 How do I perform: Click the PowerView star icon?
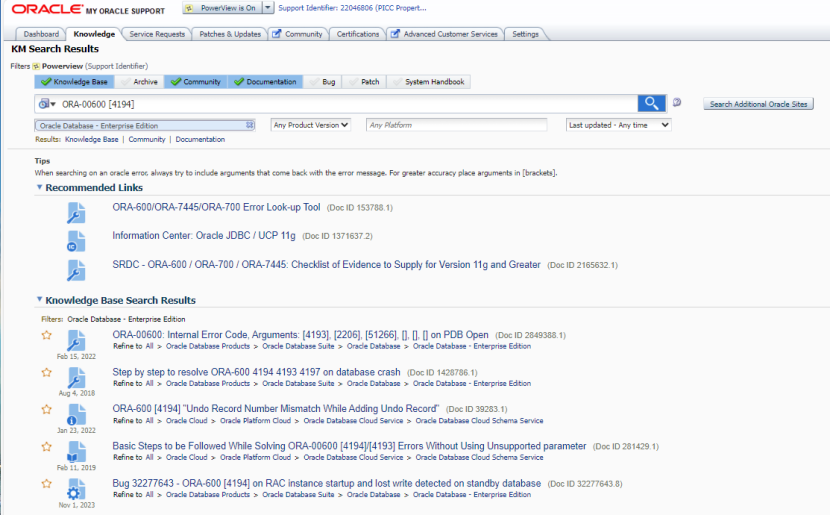[189, 8]
